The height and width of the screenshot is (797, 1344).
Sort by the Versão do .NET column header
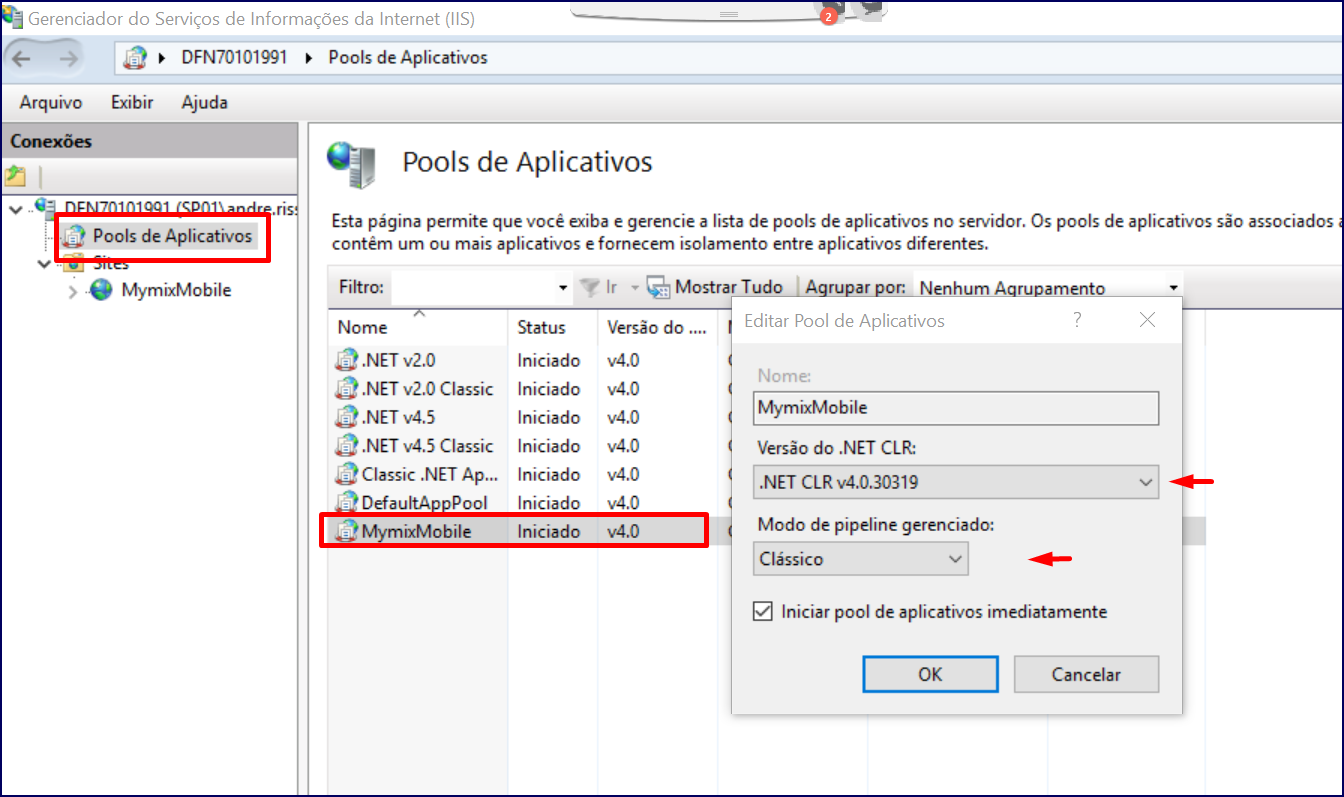point(656,327)
